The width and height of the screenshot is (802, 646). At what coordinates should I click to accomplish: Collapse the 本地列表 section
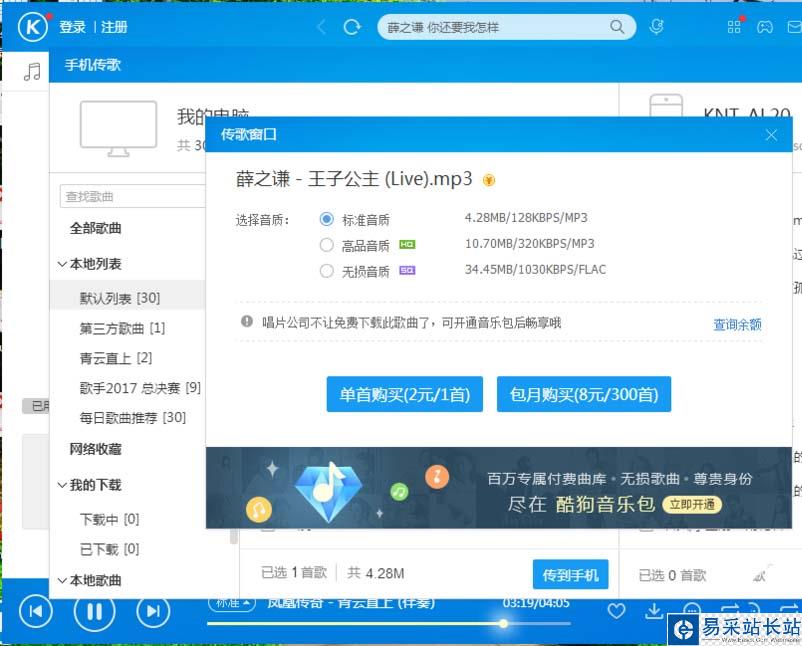(x=62, y=264)
